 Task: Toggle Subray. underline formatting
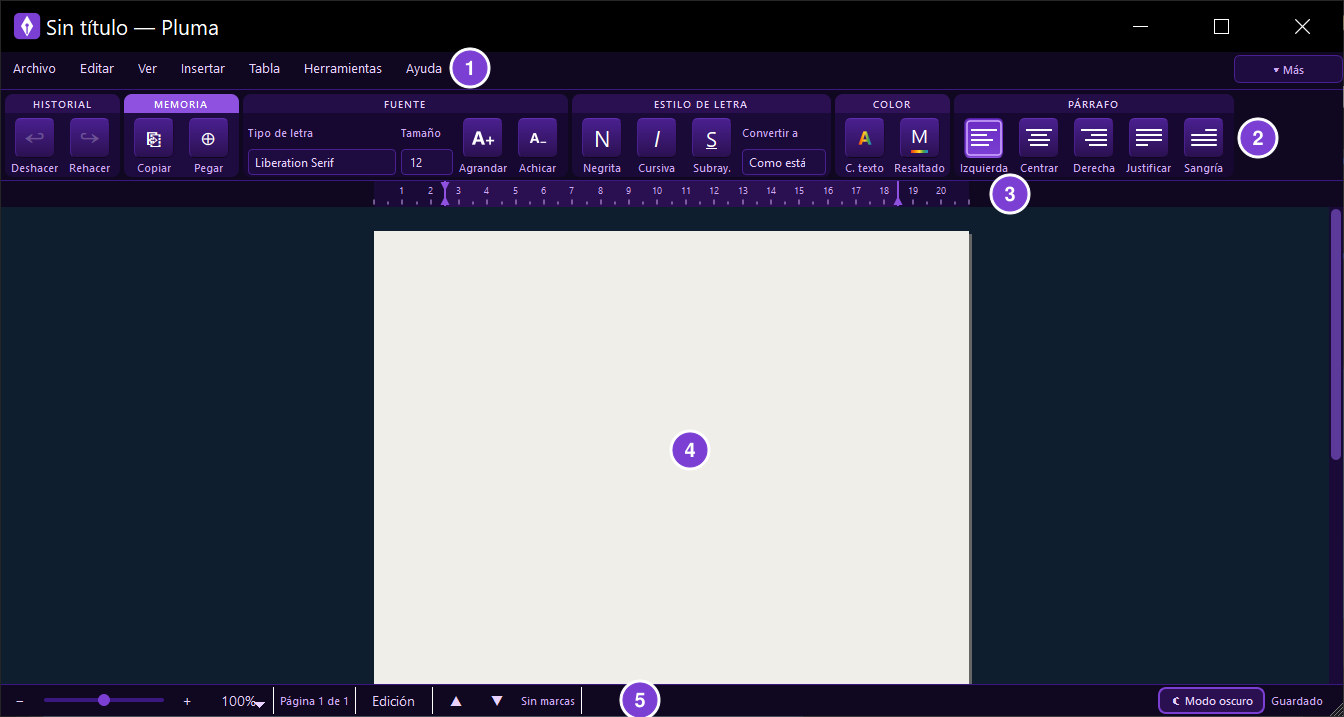pyautogui.click(x=711, y=138)
